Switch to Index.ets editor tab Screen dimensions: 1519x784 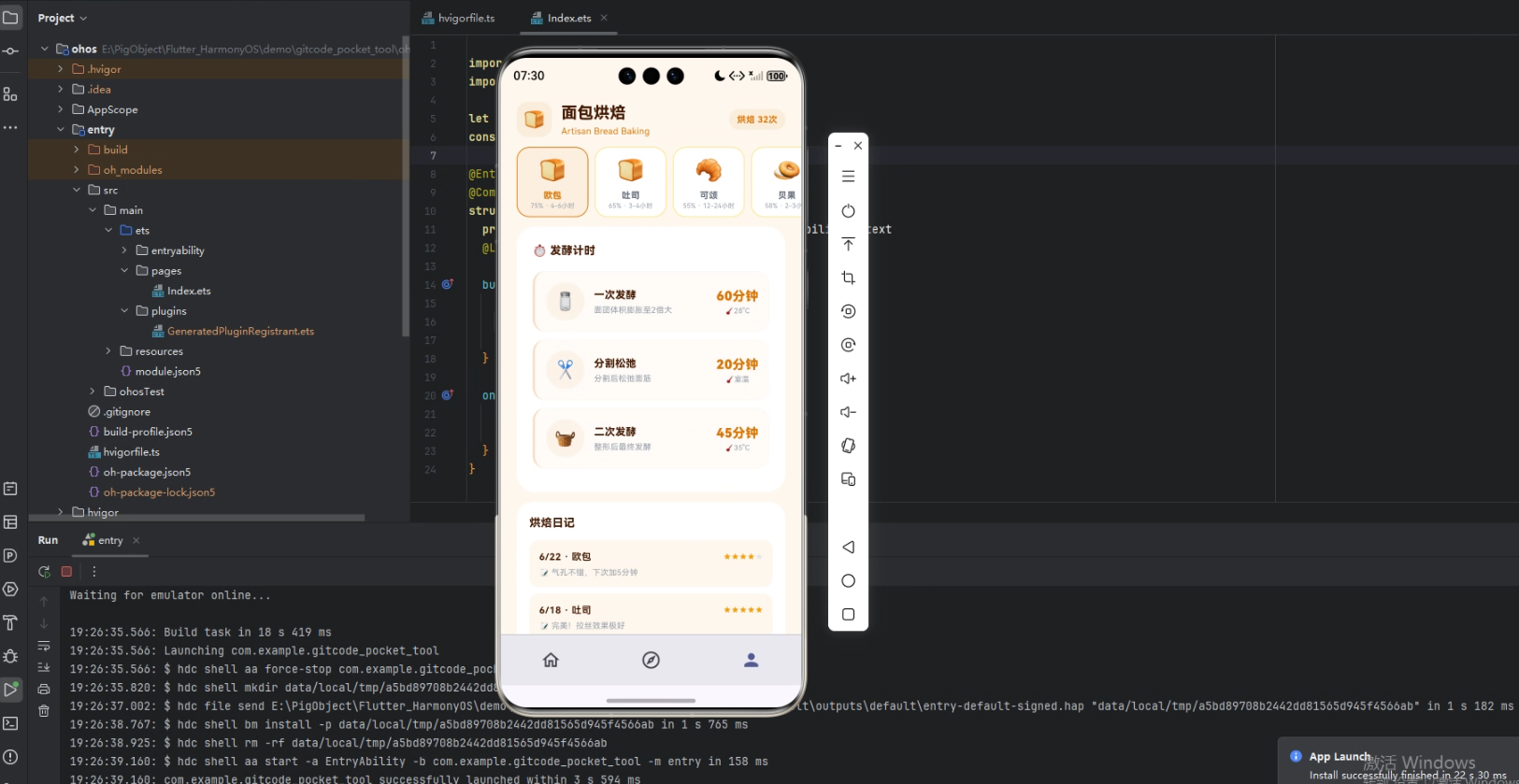click(x=561, y=18)
